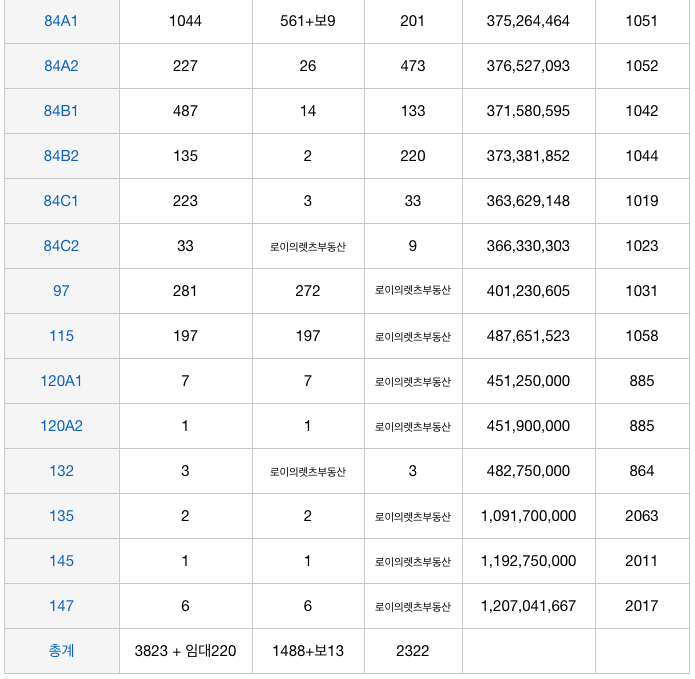Open the 84A2 type link
The height and width of the screenshot is (679, 695).
[61, 66]
